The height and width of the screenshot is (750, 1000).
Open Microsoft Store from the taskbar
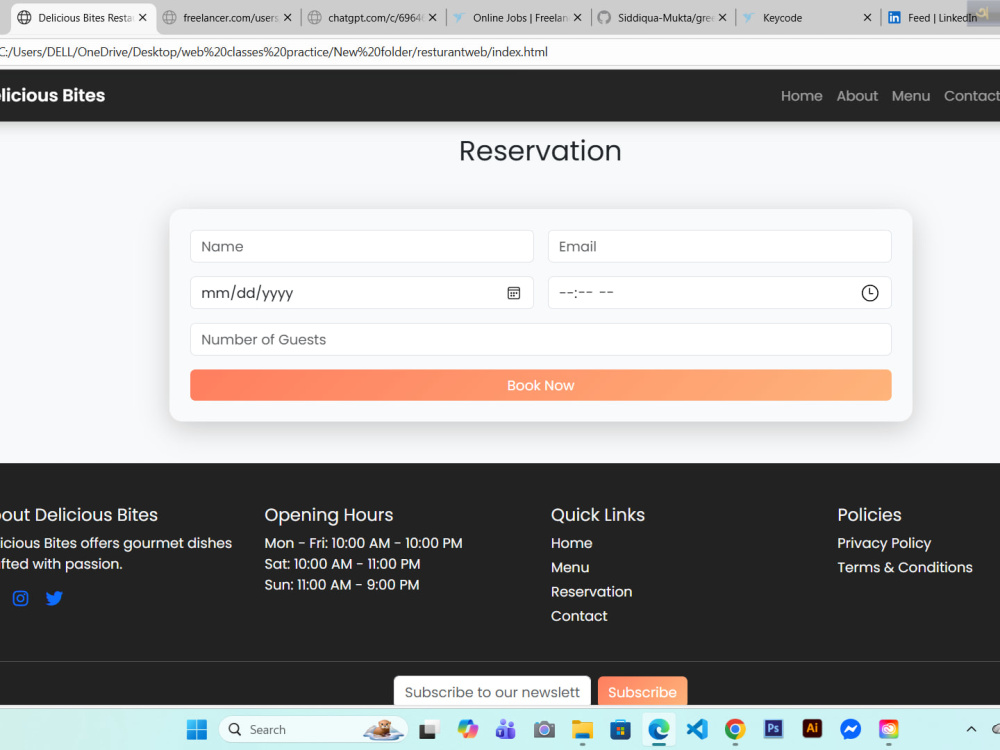[x=621, y=729]
